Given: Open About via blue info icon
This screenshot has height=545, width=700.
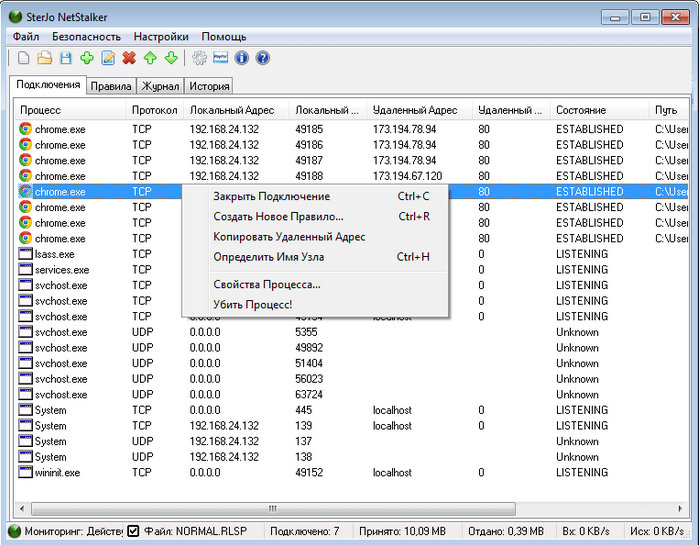Looking at the screenshot, I should click(x=242, y=58).
